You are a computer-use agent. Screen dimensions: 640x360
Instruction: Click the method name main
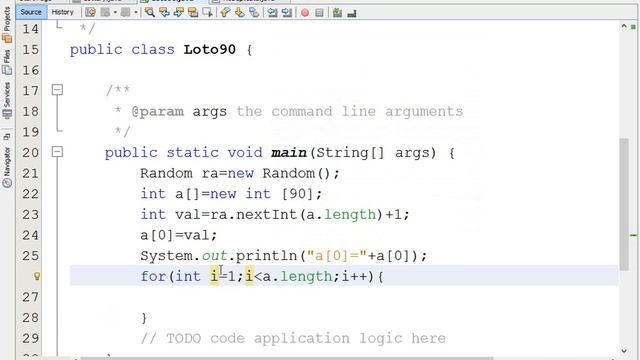289,153
